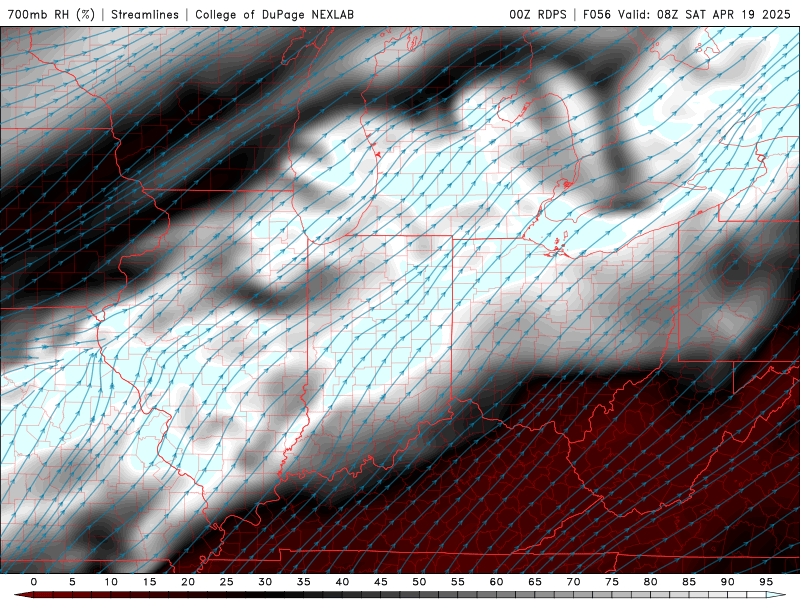This screenshot has width=800, height=600.
Task: Click the '00Z RDPS' model label
Action: (538, 15)
